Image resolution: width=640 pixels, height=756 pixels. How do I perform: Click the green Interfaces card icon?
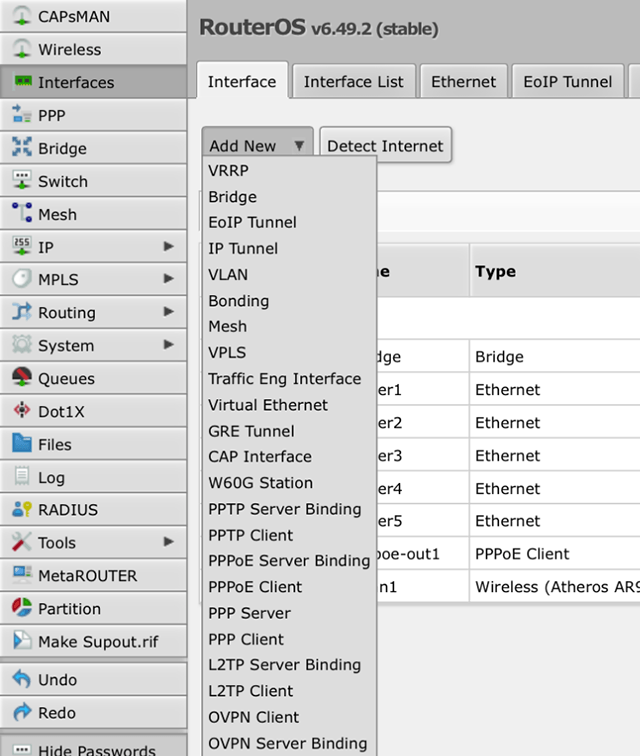(x=23, y=81)
